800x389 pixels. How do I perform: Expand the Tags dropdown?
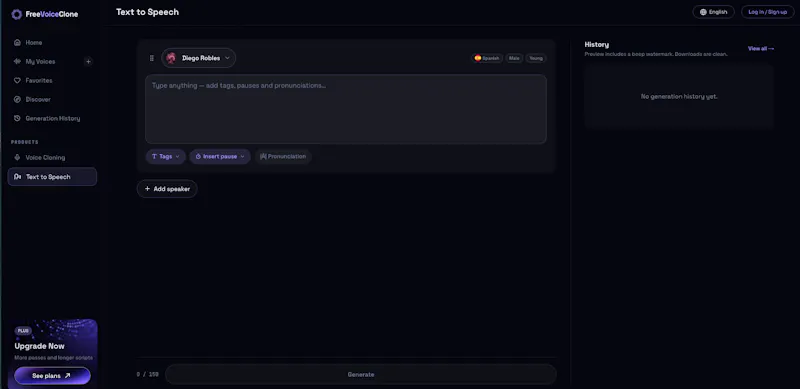[x=165, y=157]
